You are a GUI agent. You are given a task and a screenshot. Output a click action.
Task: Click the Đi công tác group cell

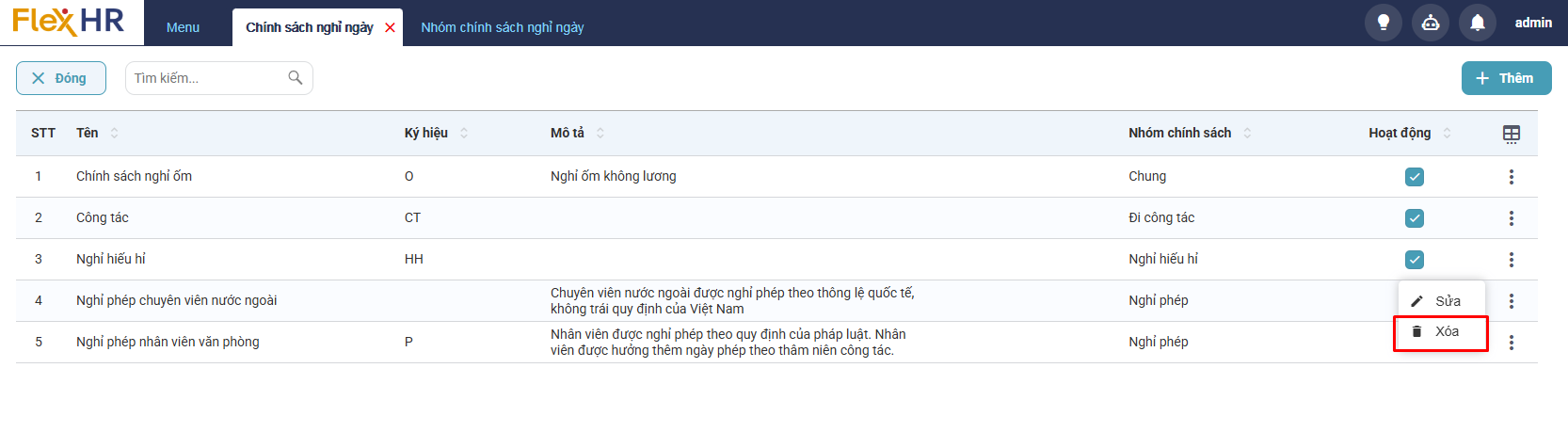tap(1161, 217)
